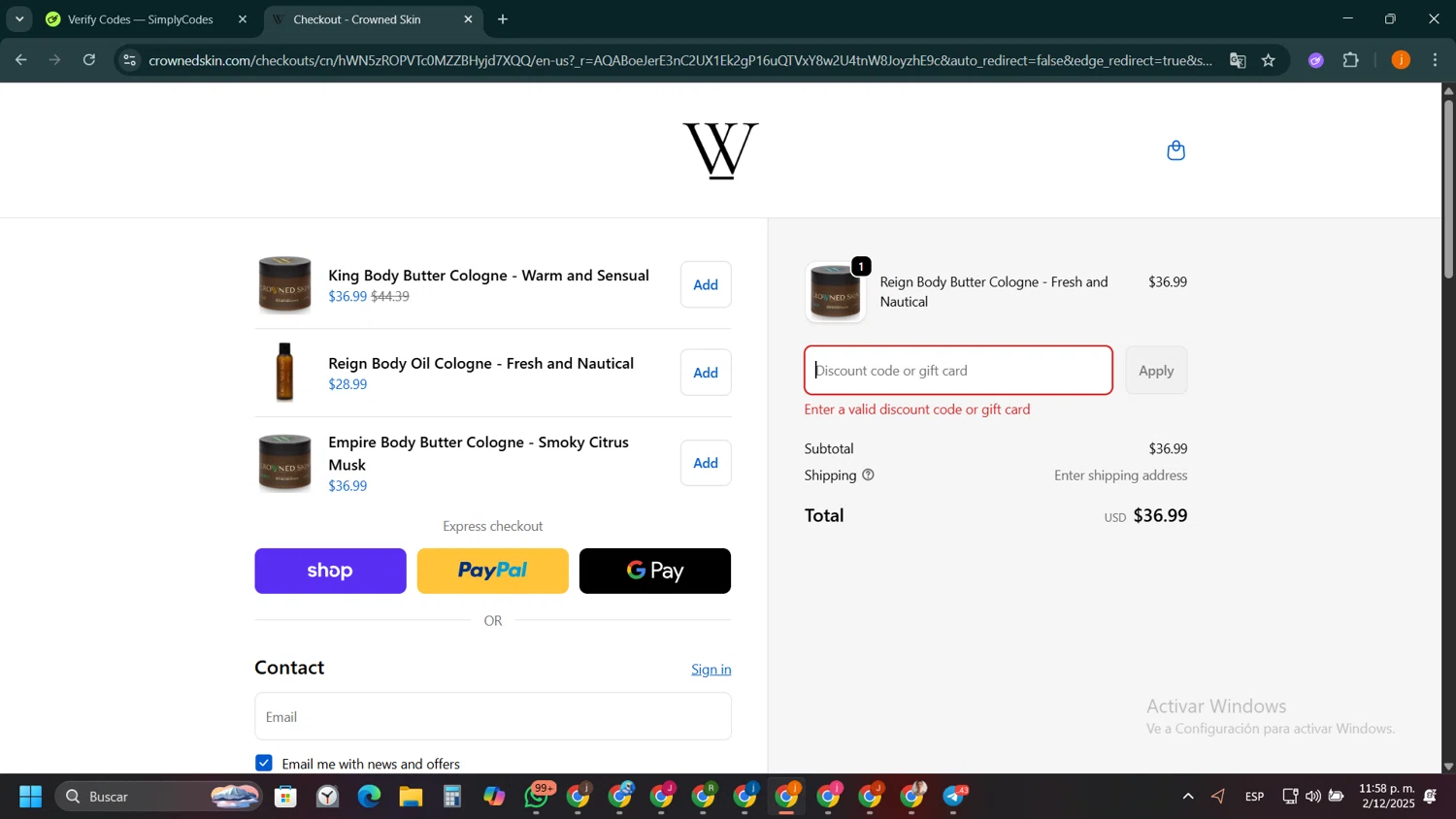
Task: Open the tab search dropdown arrow
Action: tap(19, 19)
